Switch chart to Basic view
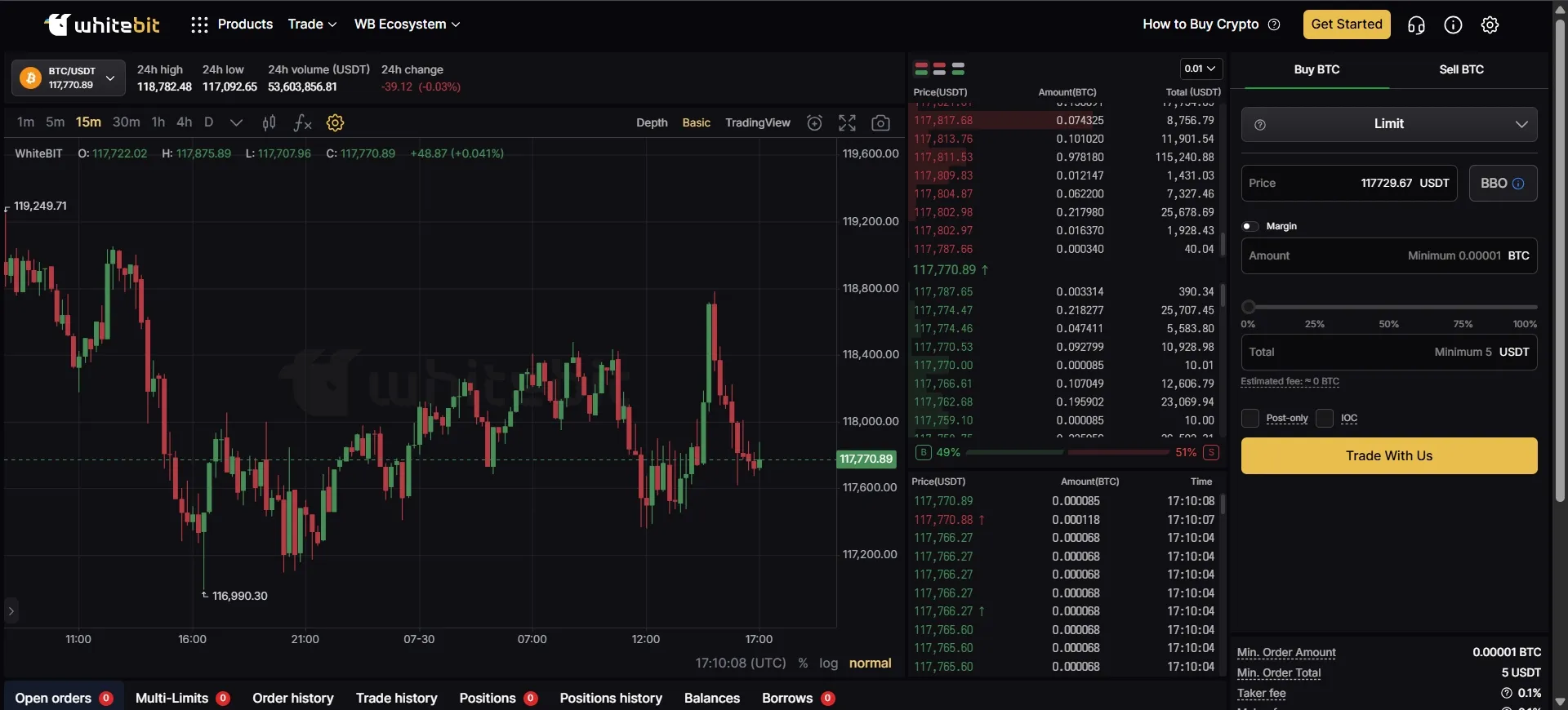The image size is (1568, 710). (x=696, y=122)
